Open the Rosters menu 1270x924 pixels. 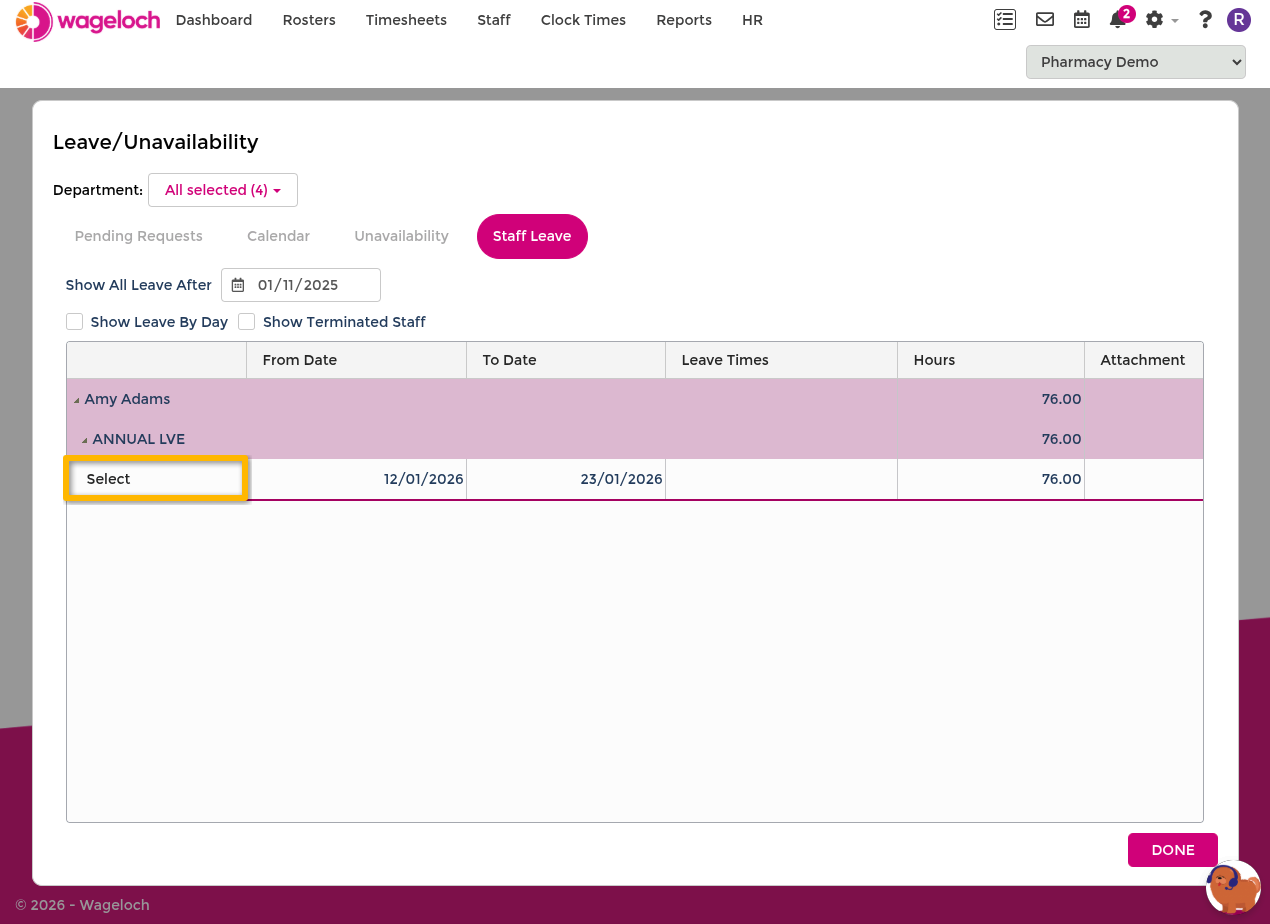click(309, 20)
